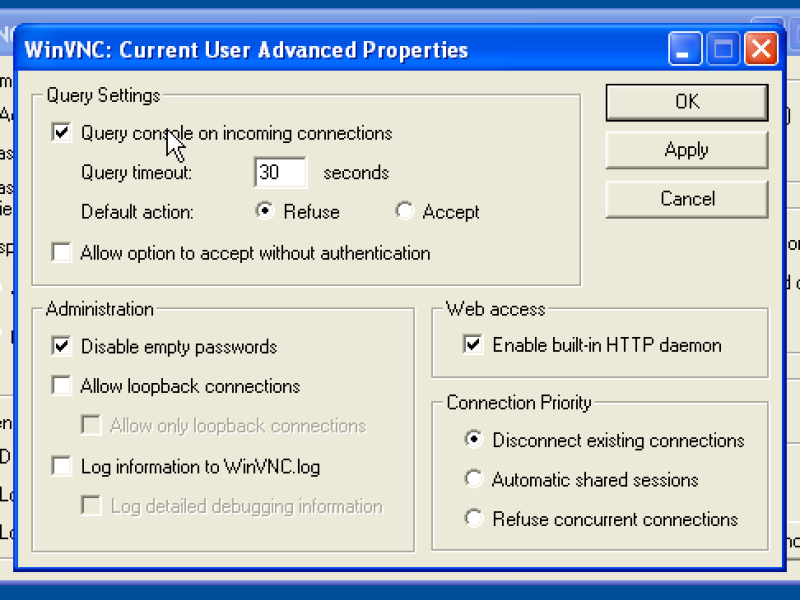Toggle Enable built-in HTTP daemon
The width and height of the screenshot is (800, 600).
pos(472,344)
